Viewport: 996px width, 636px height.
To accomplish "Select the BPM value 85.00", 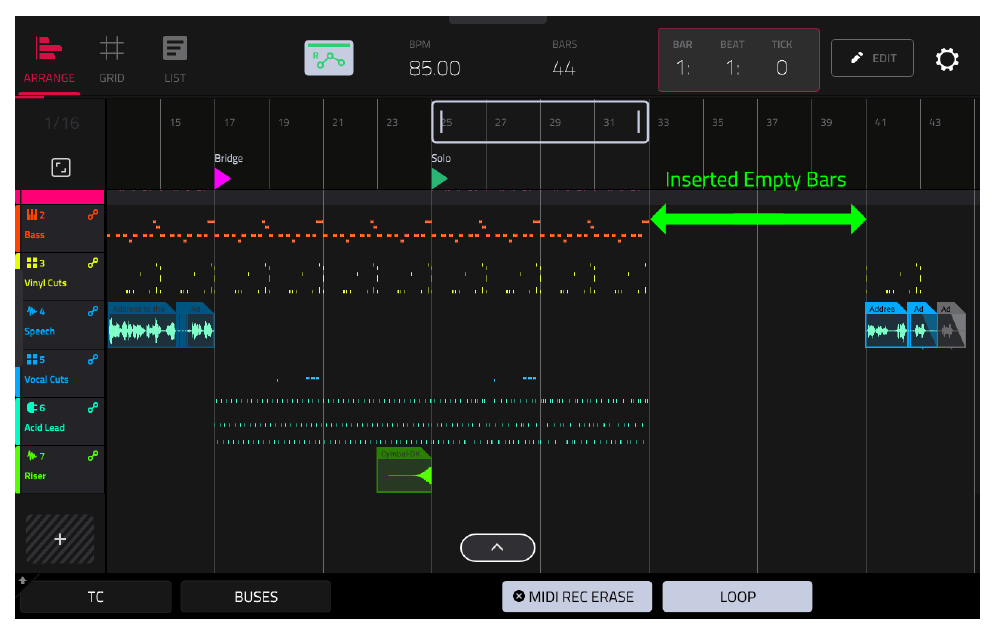I will [x=434, y=68].
